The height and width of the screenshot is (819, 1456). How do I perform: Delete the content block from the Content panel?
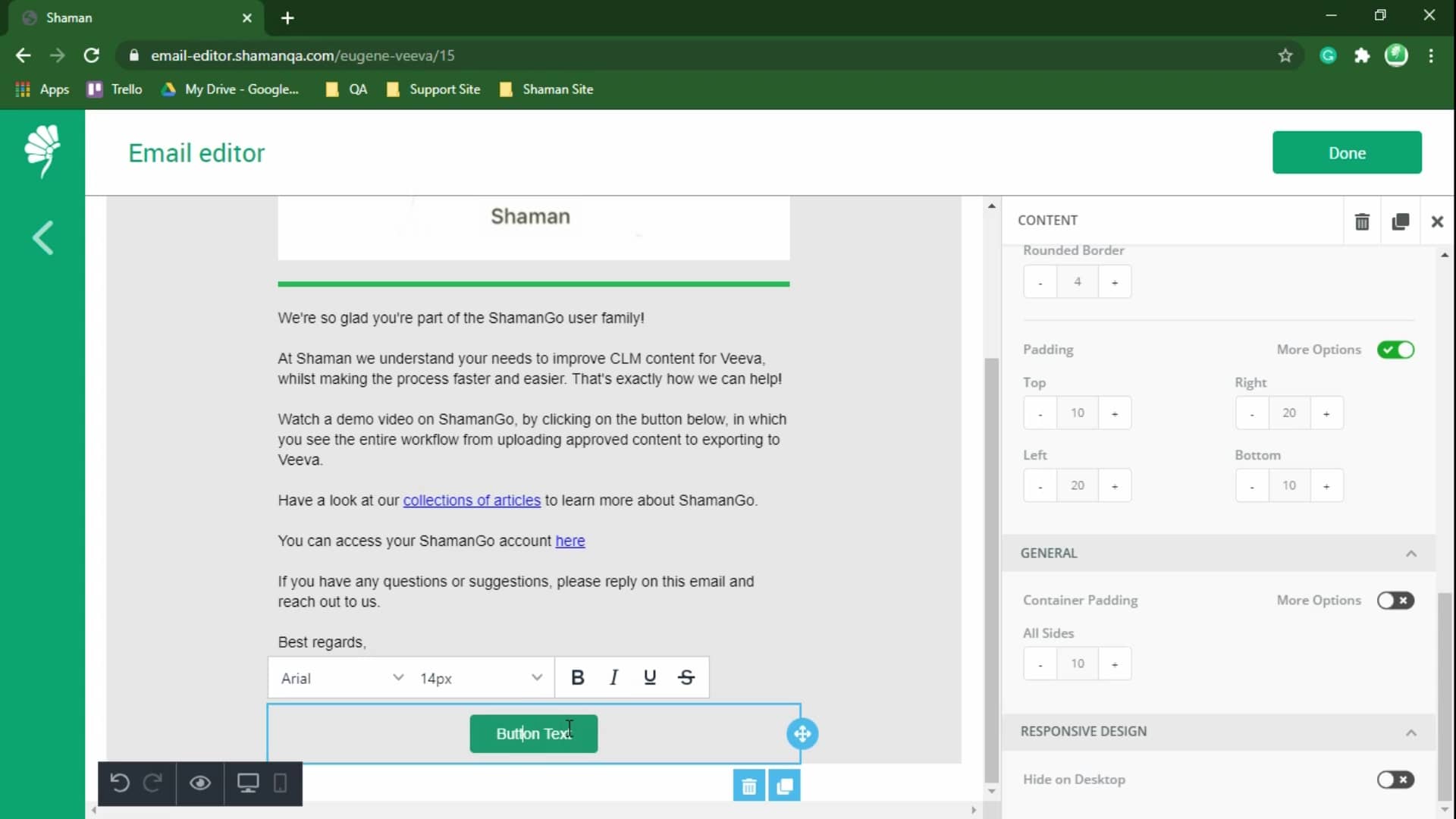(1362, 221)
